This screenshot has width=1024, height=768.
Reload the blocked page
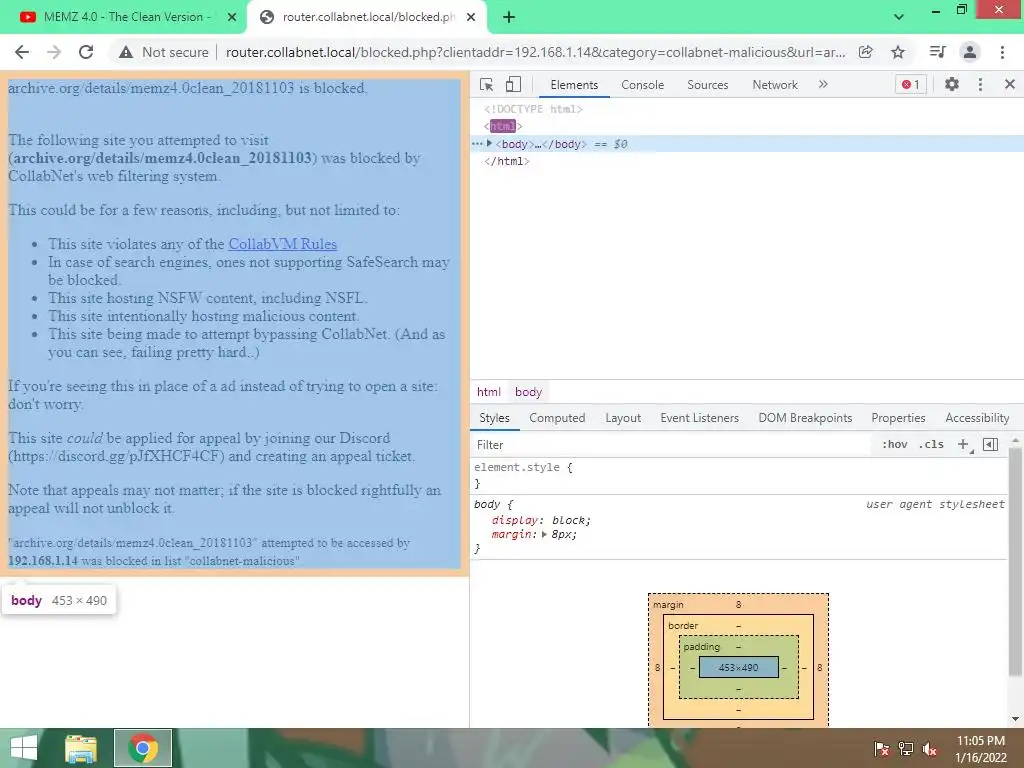point(86,52)
